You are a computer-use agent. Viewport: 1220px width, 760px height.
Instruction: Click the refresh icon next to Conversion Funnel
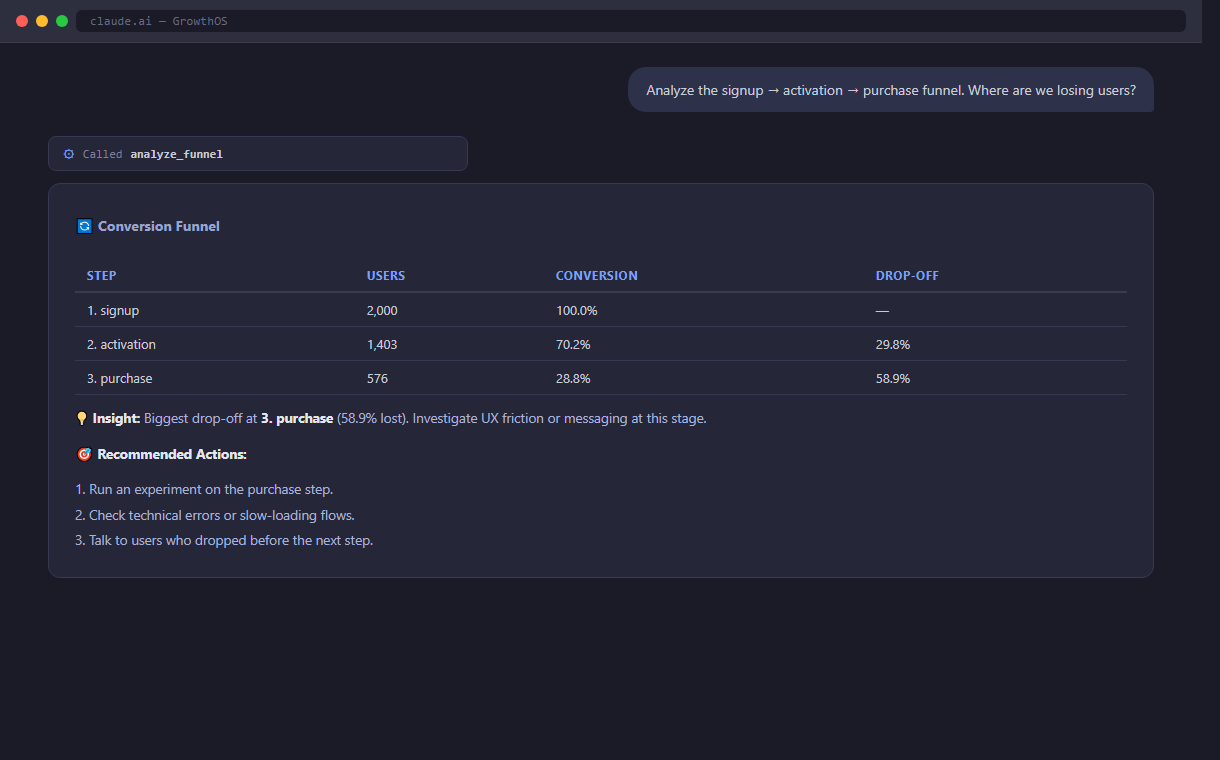click(x=84, y=226)
